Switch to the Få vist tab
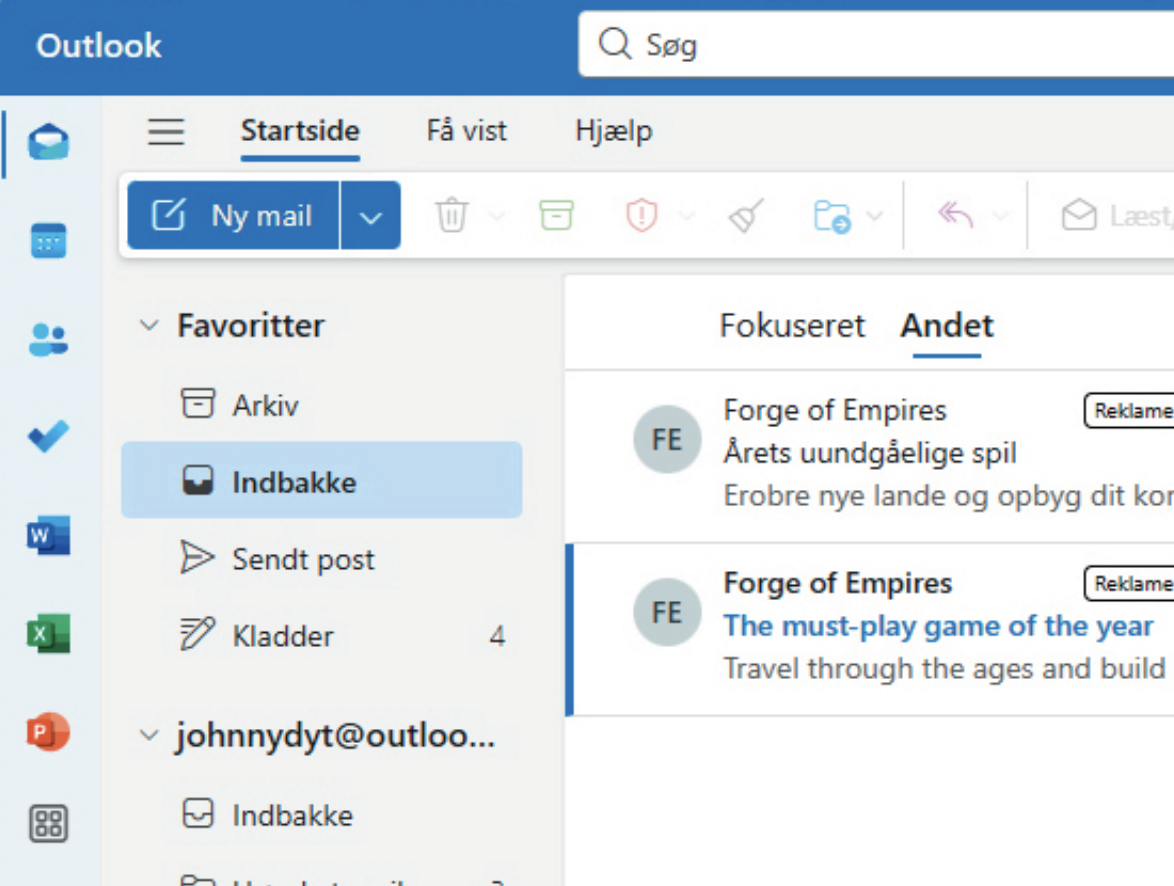The image size is (1174, 886). pyautogui.click(x=466, y=131)
